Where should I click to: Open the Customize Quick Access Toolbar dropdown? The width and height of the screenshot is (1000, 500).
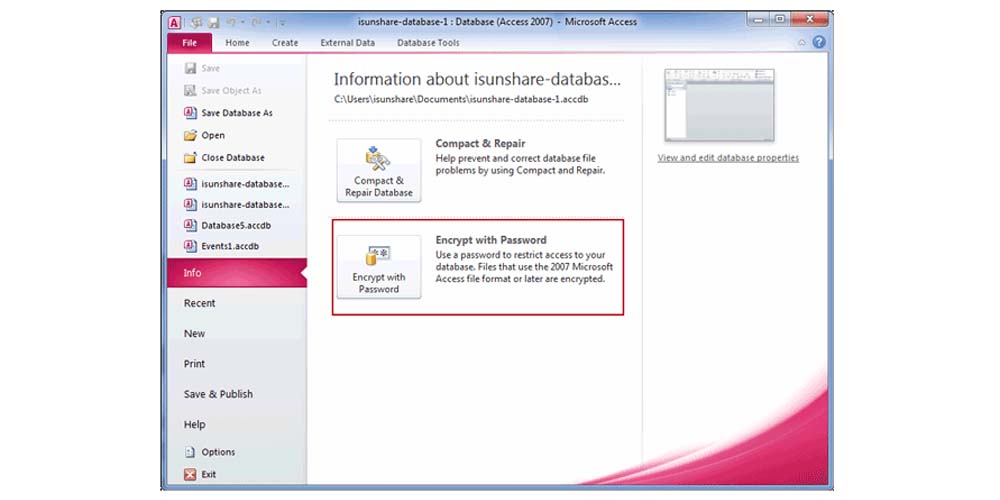[x=282, y=23]
